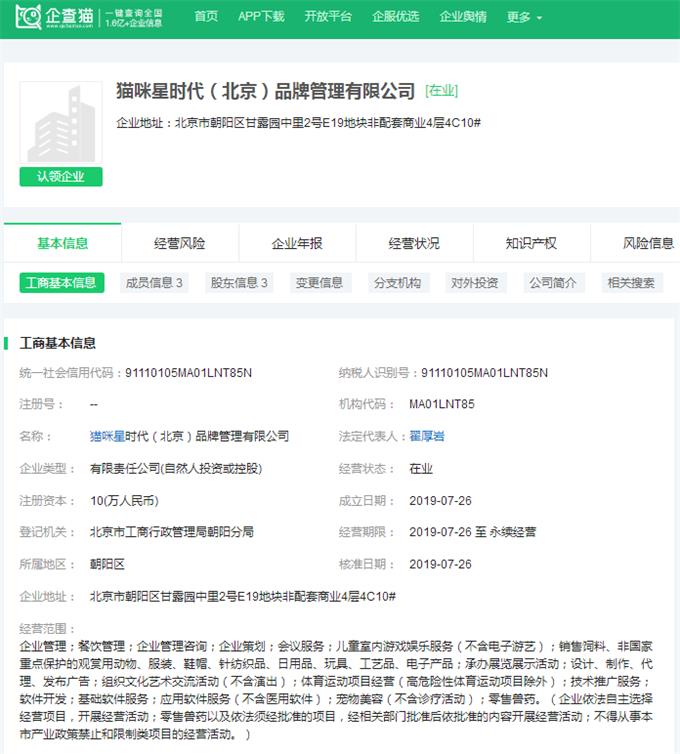
Task: Click the green 认领企业 button
Action: (x=61, y=177)
